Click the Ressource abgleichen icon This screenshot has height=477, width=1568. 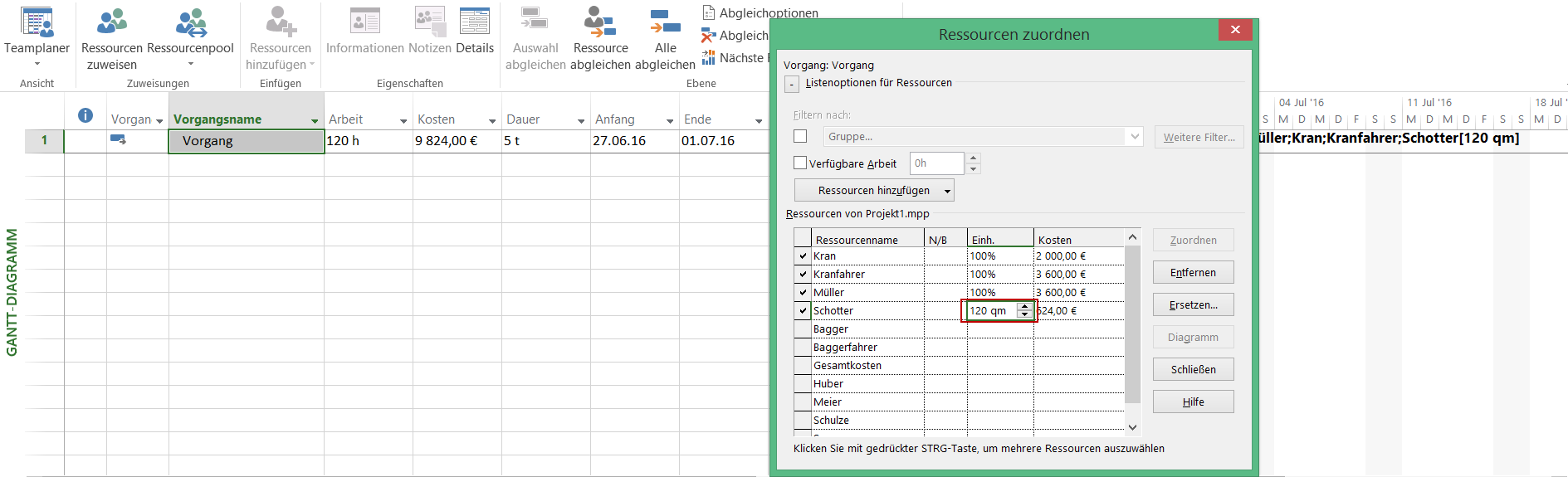coord(600,22)
